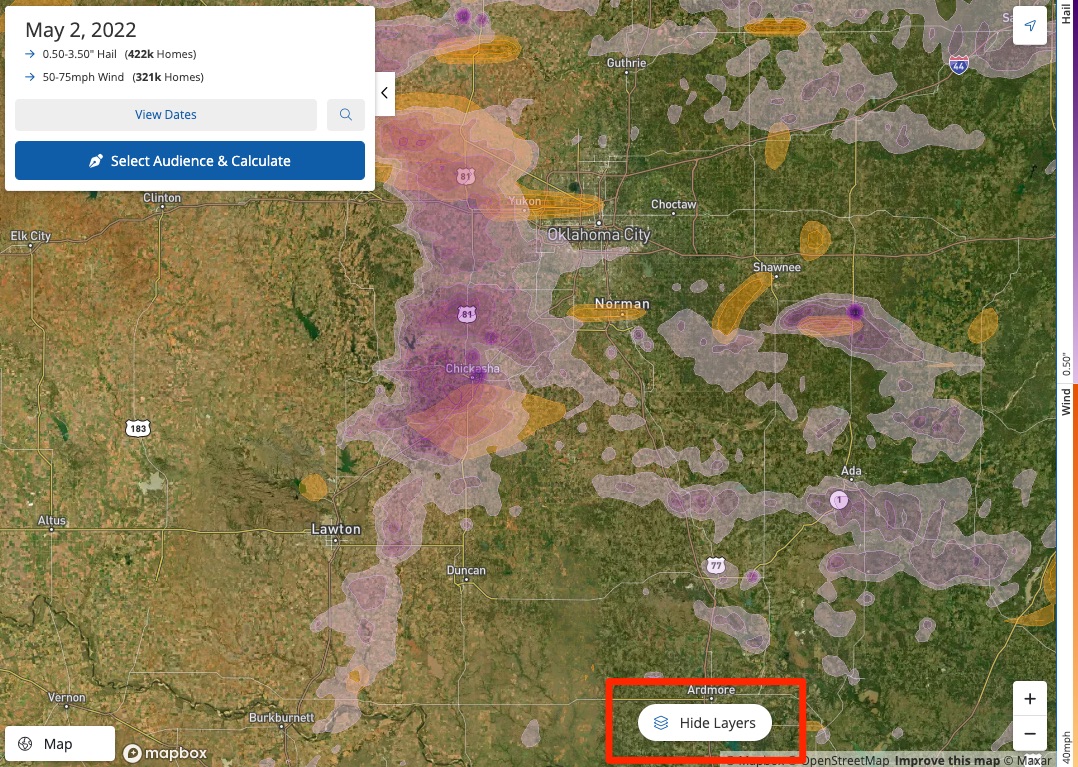Click Select Audience & Calculate
The height and width of the screenshot is (767, 1078).
pyautogui.click(x=190, y=161)
